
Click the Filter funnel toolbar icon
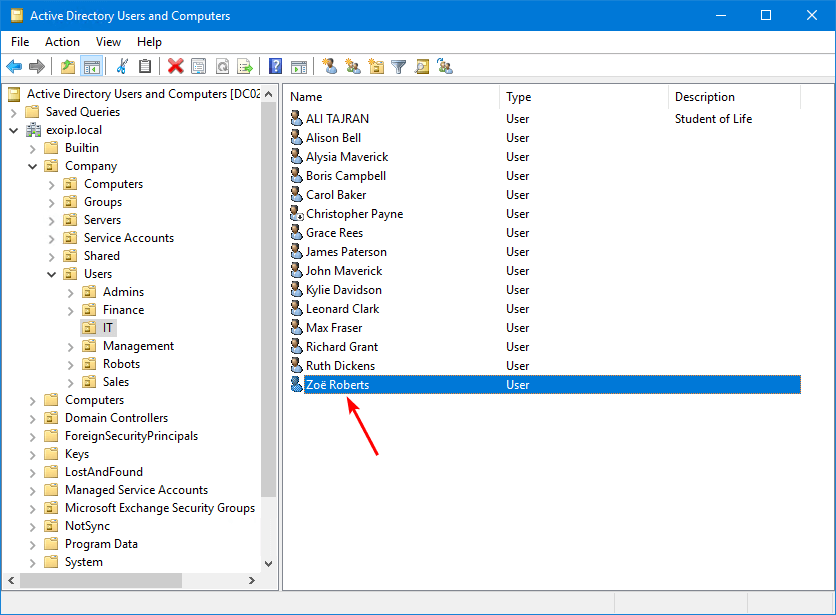point(399,67)
